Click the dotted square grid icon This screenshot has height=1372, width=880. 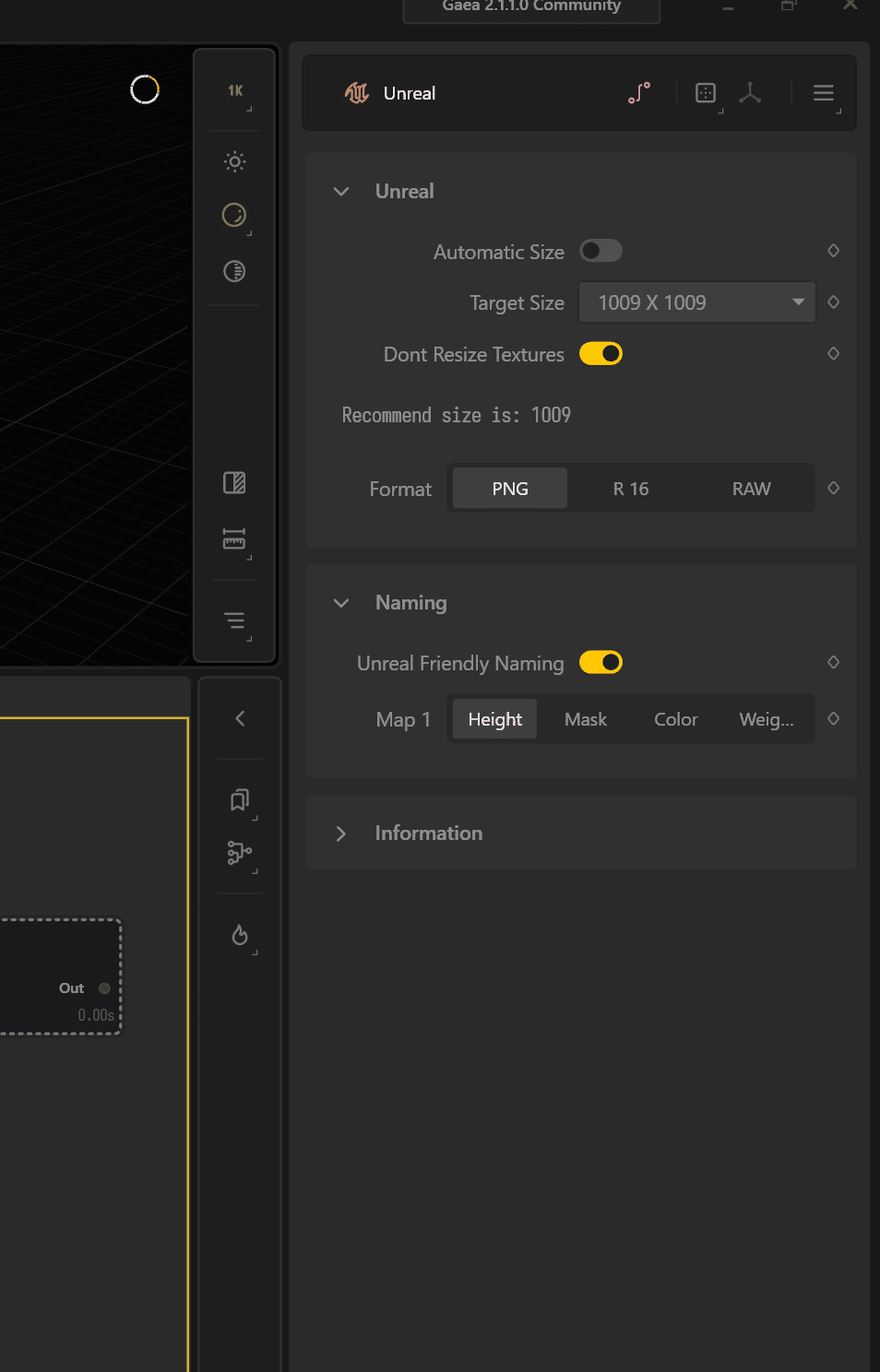706,93
